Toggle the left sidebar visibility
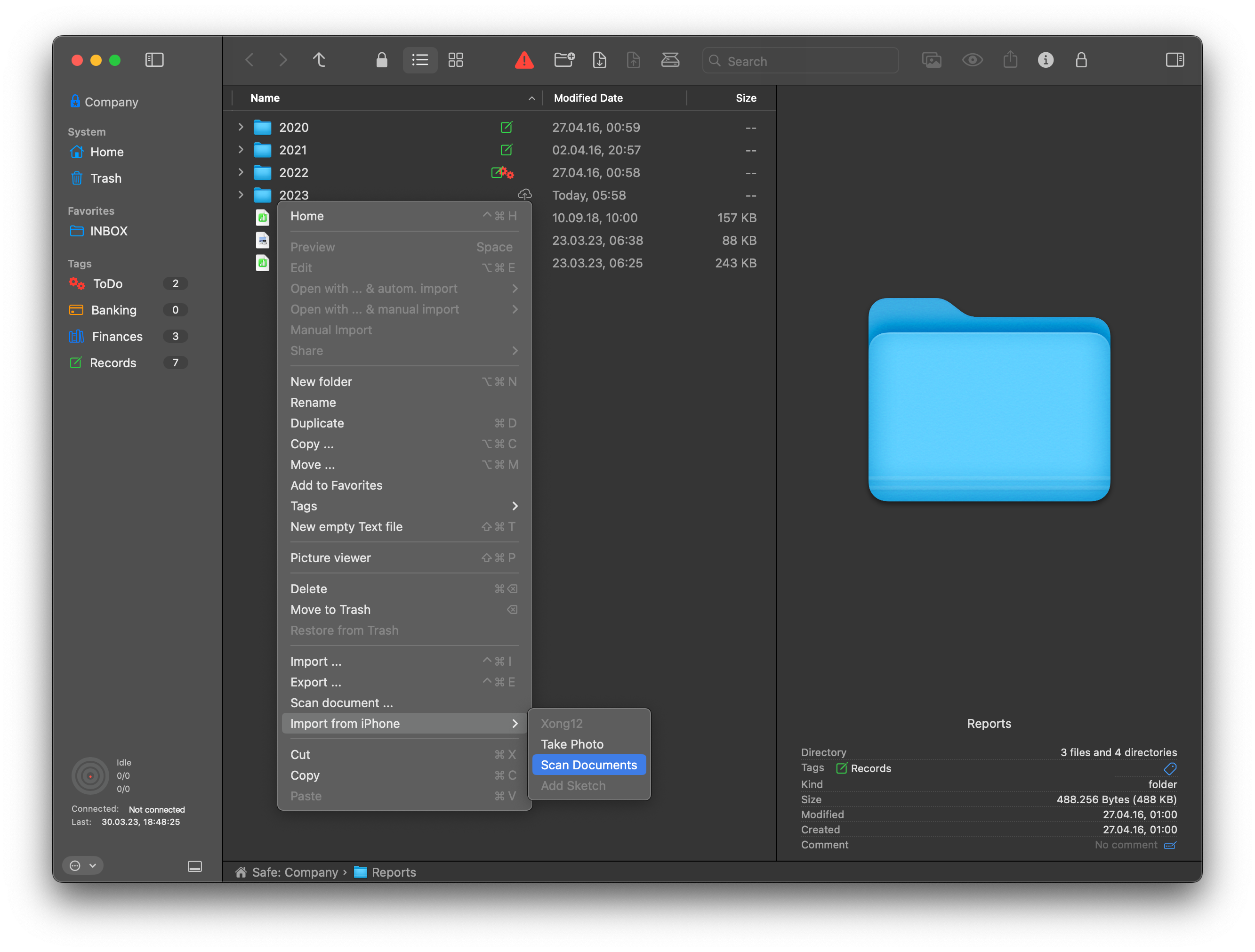 (154, 60)
